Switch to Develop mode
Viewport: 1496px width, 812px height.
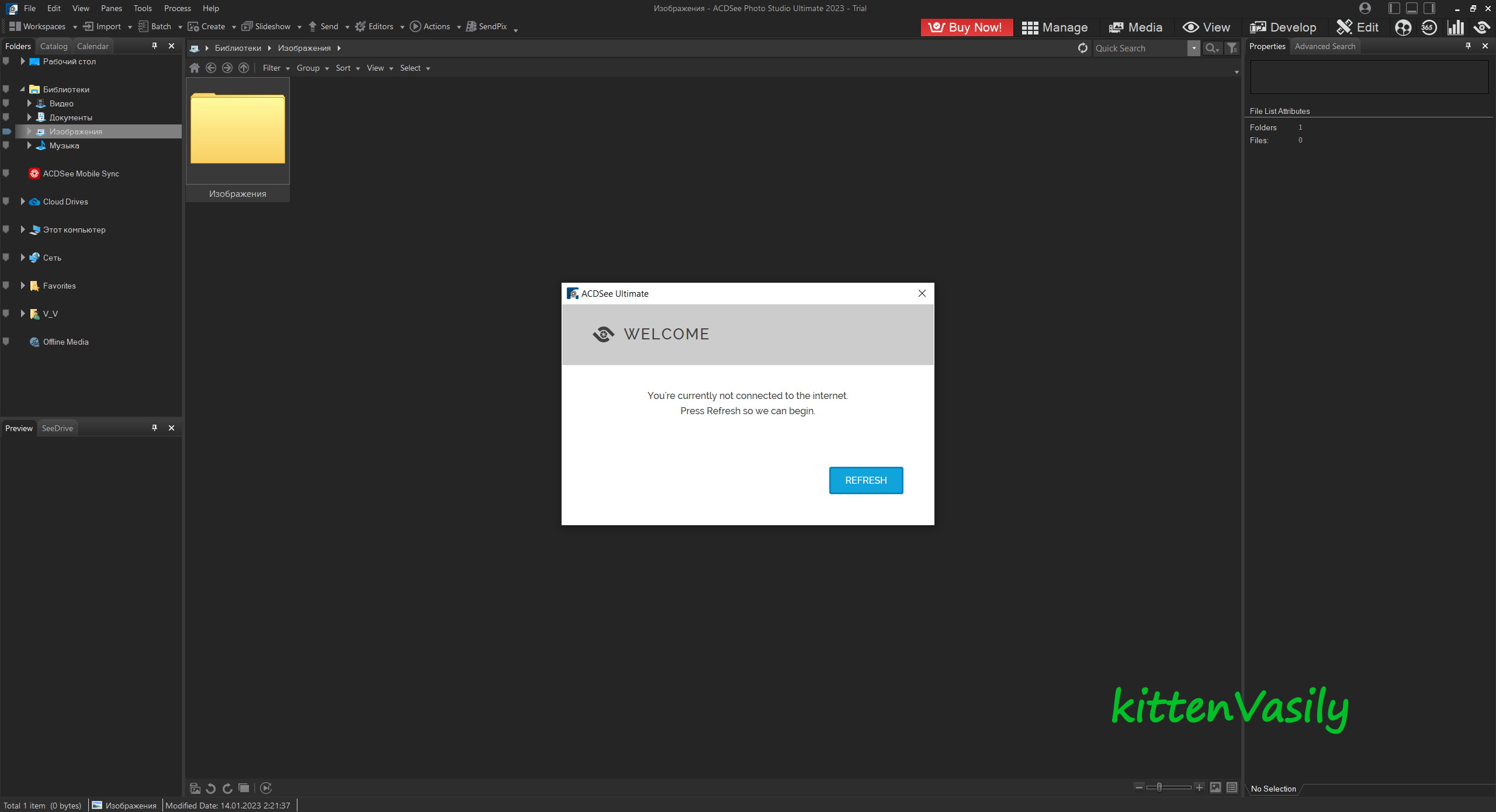click(x=1283, y=27)
